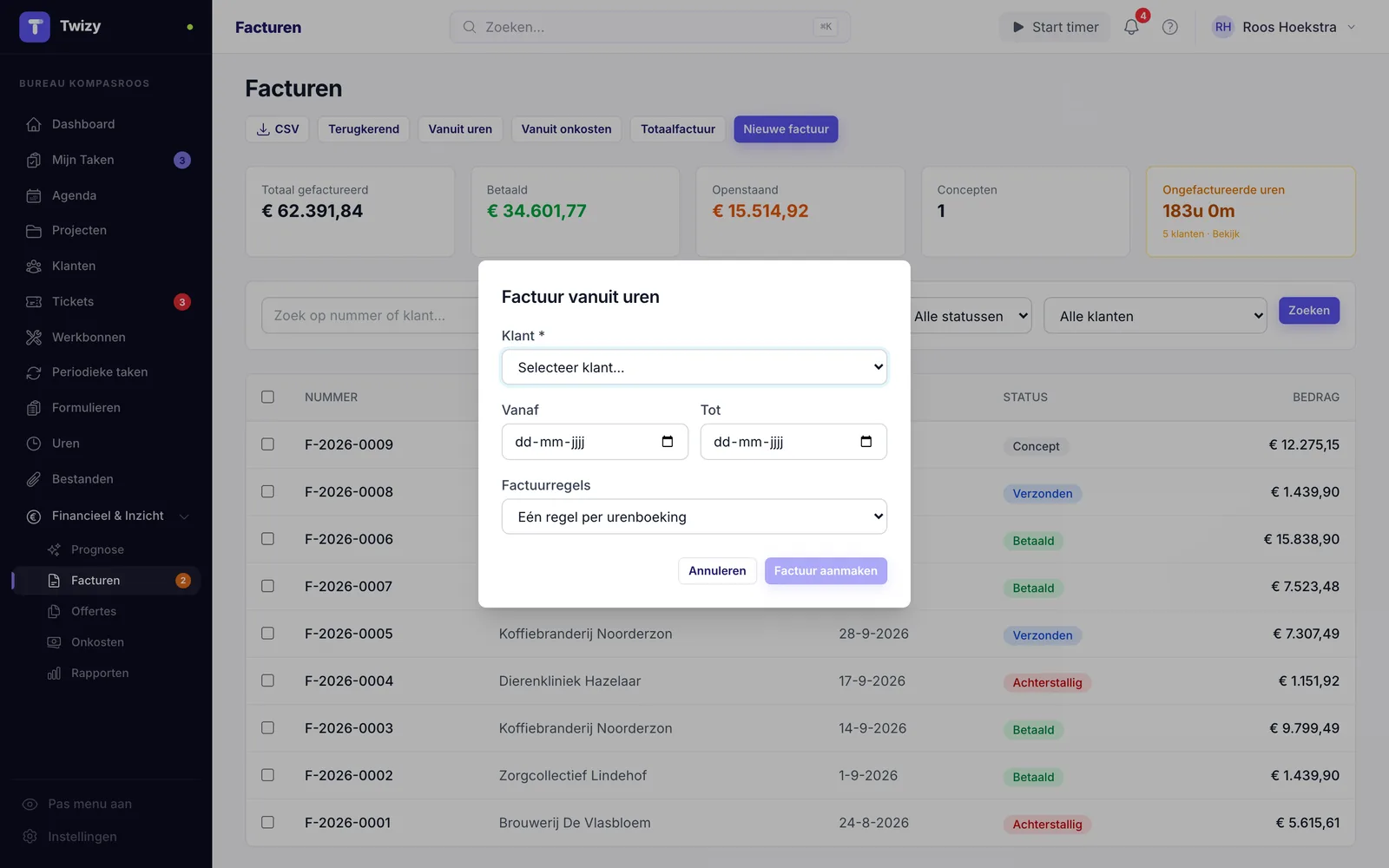1389x868 pixels.
Task: Tick the checkbox for invoice F-2026-0005
Action: tap(267, 634)
